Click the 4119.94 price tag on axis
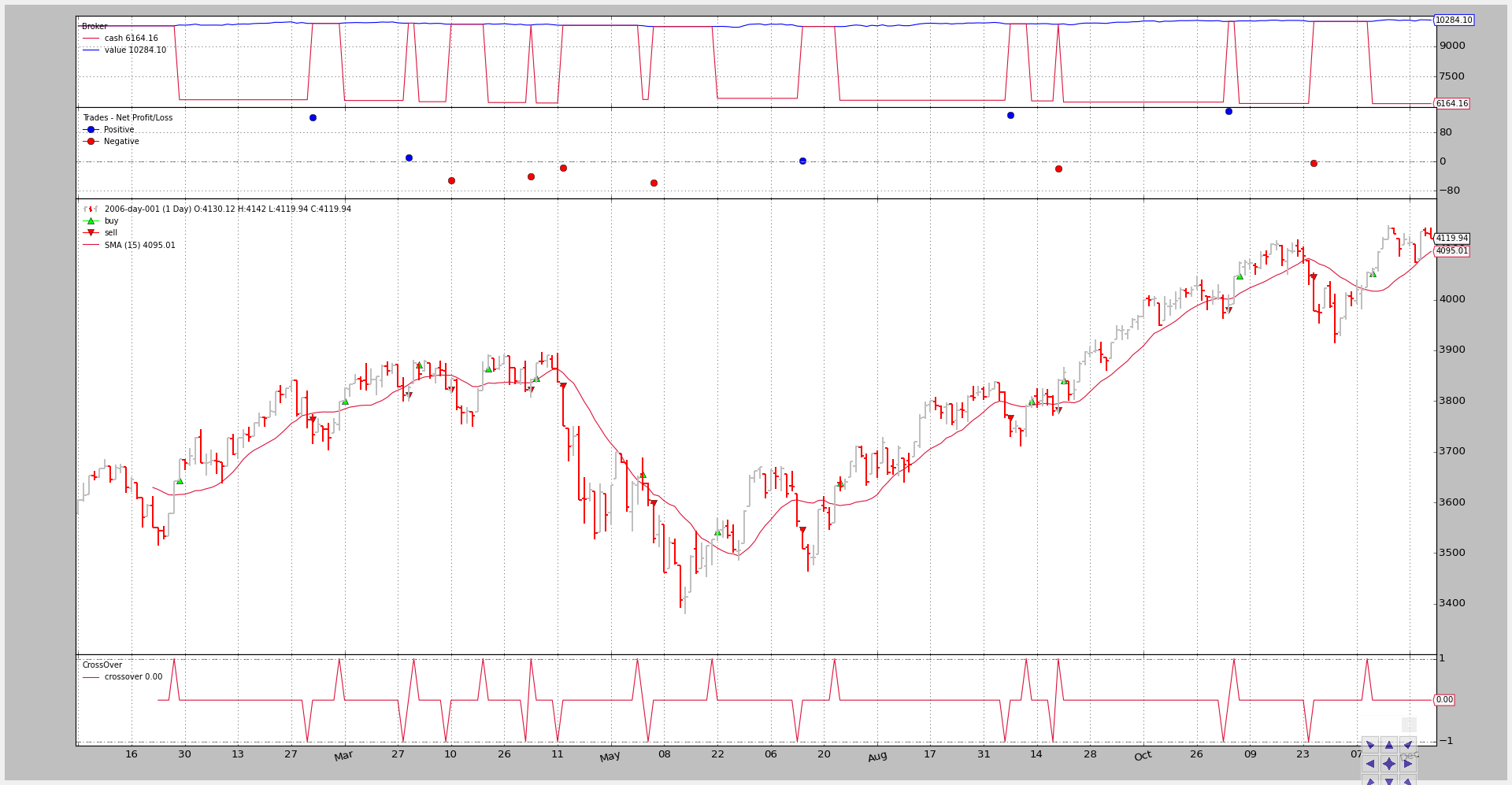This screenshot has height=785, width=1512. click(x=1451, y=239)
